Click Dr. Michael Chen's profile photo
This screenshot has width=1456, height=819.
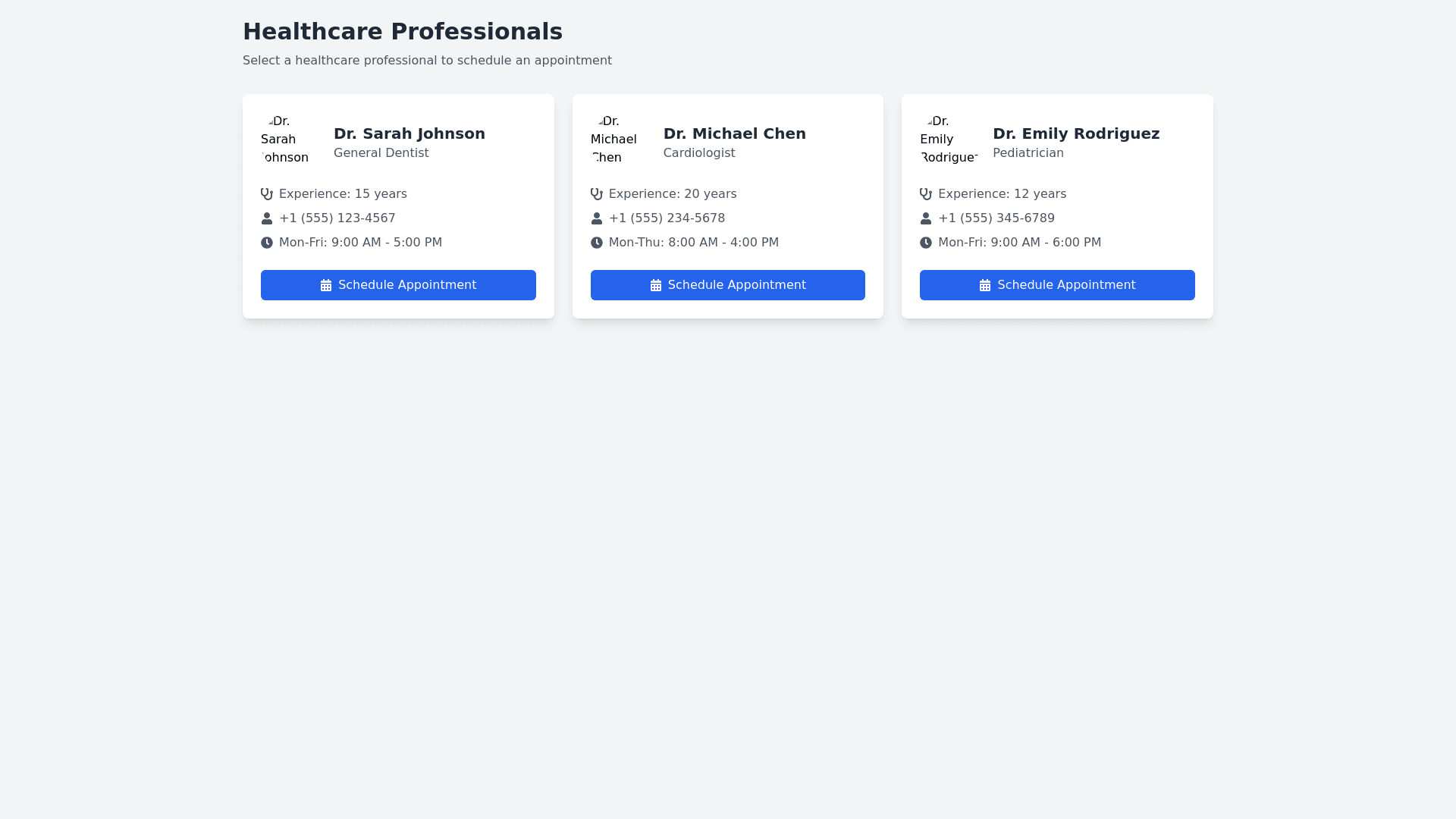617,140
